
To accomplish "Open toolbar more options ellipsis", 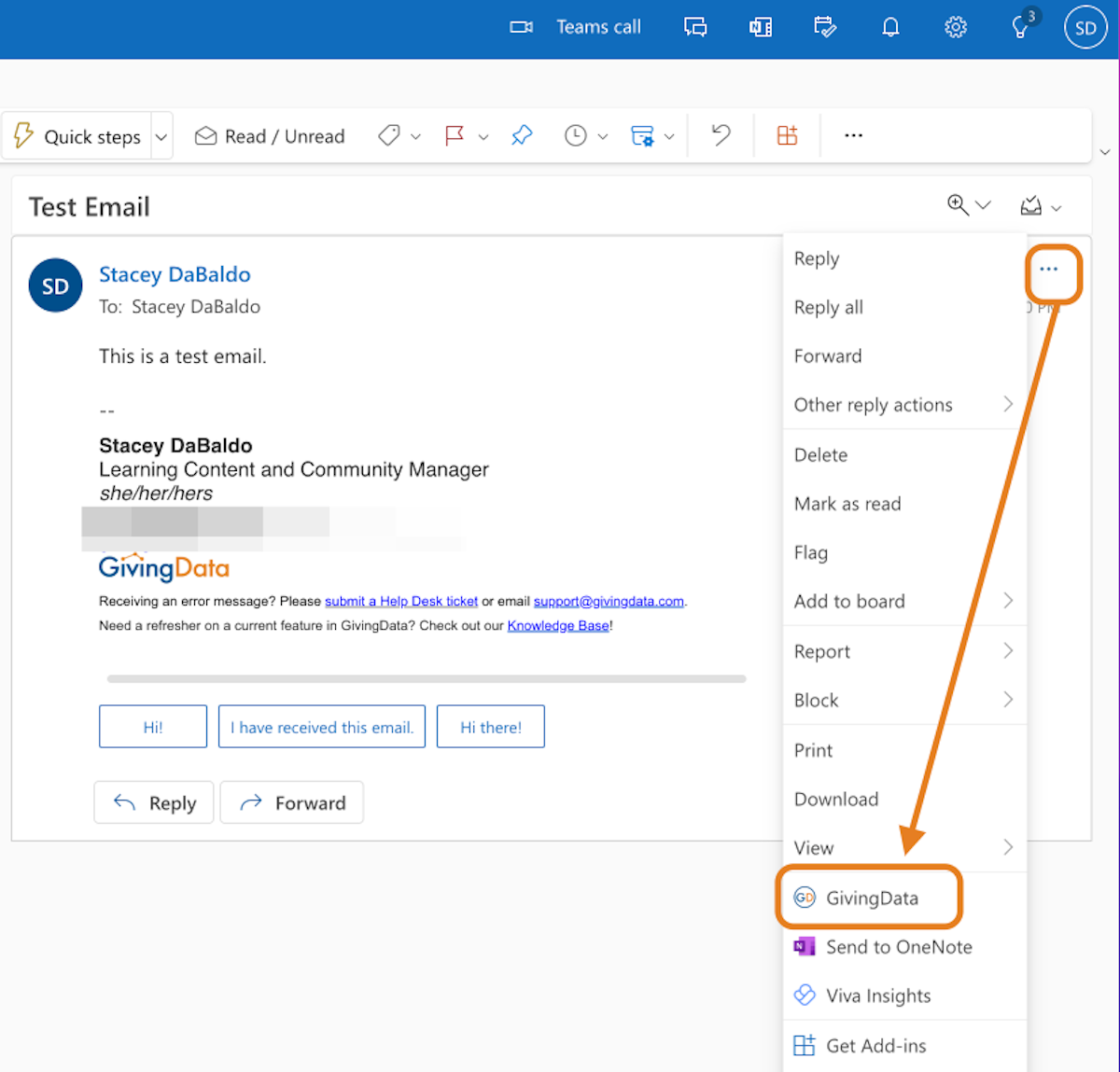I will (853, 135).
